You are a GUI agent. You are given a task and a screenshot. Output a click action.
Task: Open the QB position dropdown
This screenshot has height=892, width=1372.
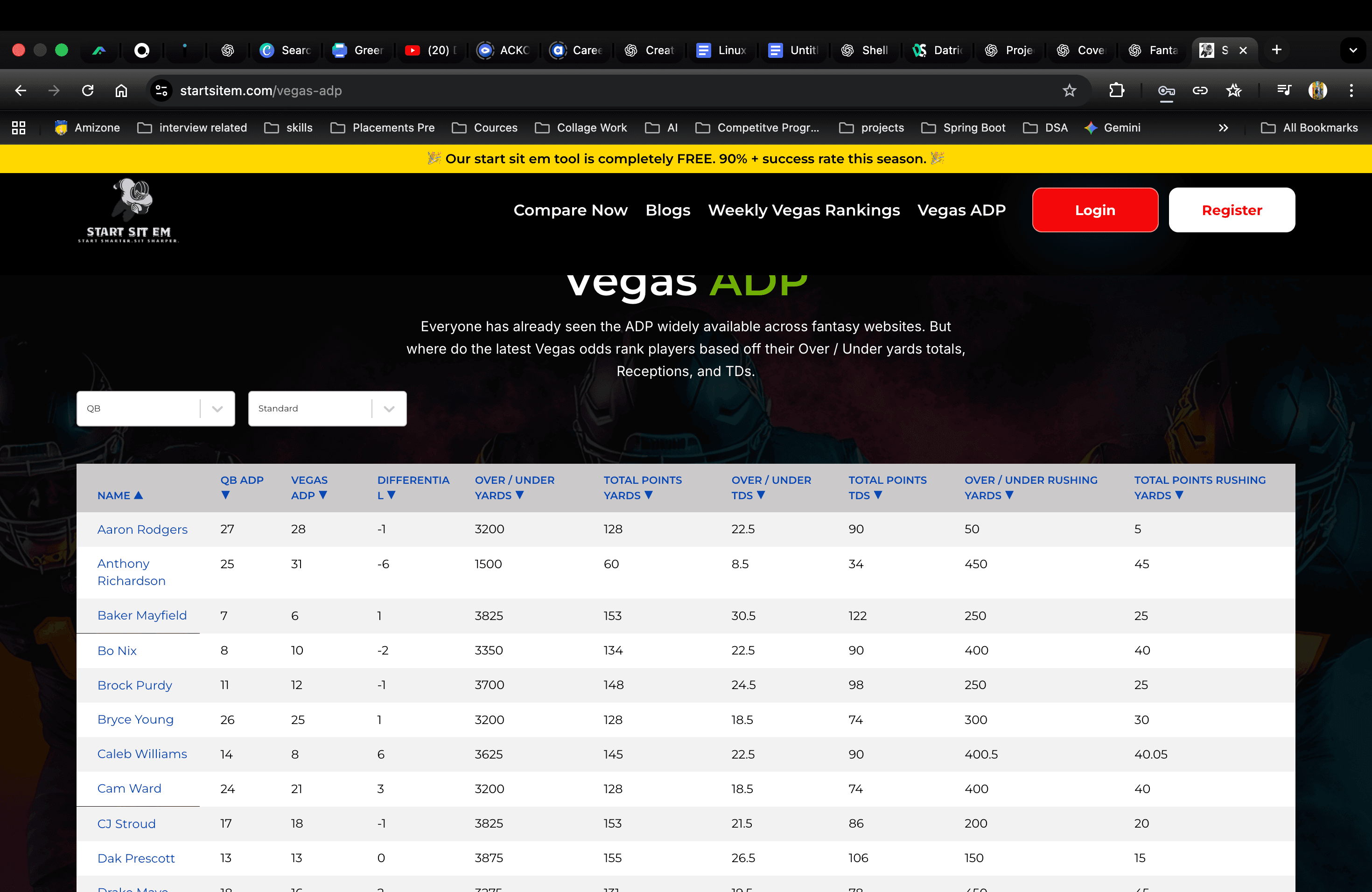pos(156,409)
